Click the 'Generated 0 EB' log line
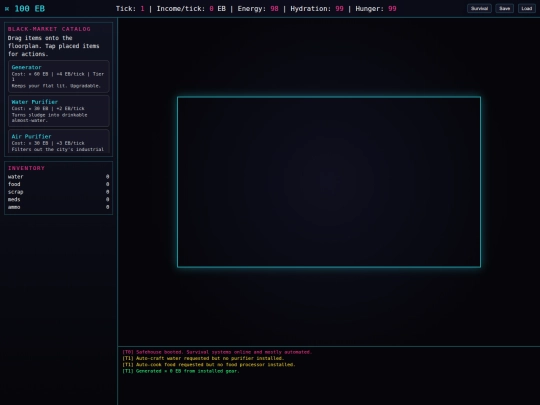The width and height of the screenshot is (540, 405). point(180,371)
